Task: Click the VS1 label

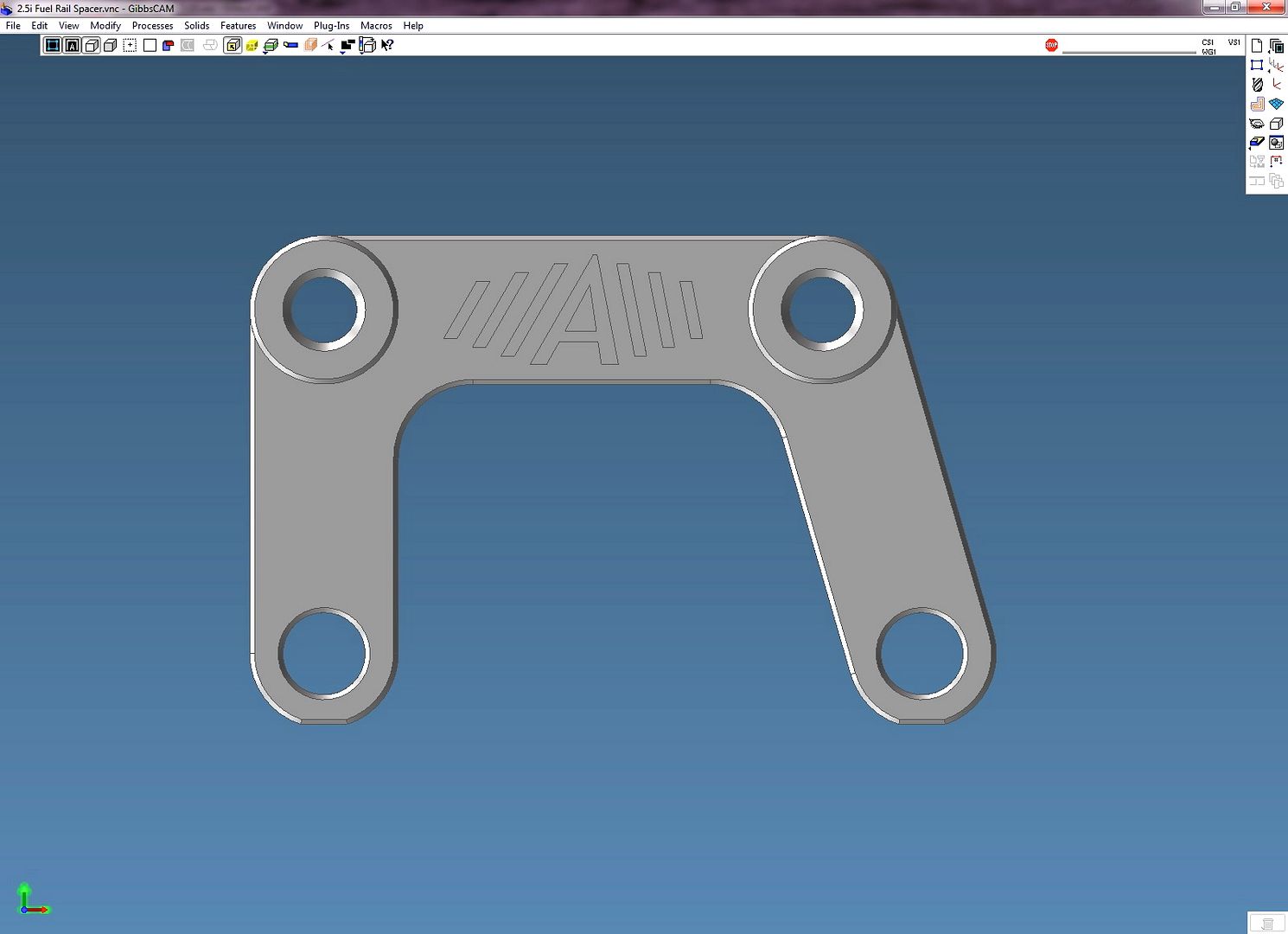Action: pos(1234,42)
